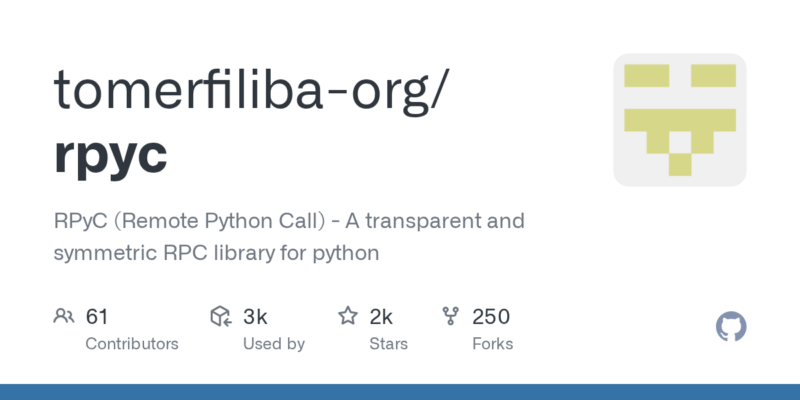
Task: Click the 3k used-by count
Action: [x=255, y=317]
